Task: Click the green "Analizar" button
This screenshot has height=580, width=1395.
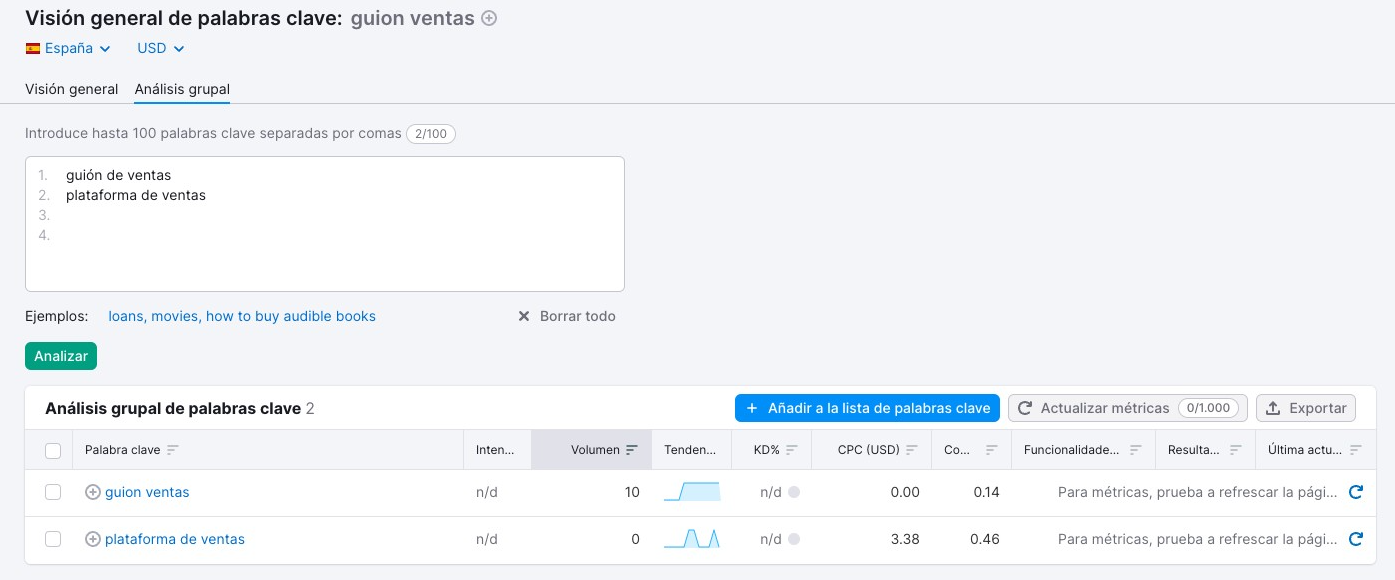Action: 61,356
